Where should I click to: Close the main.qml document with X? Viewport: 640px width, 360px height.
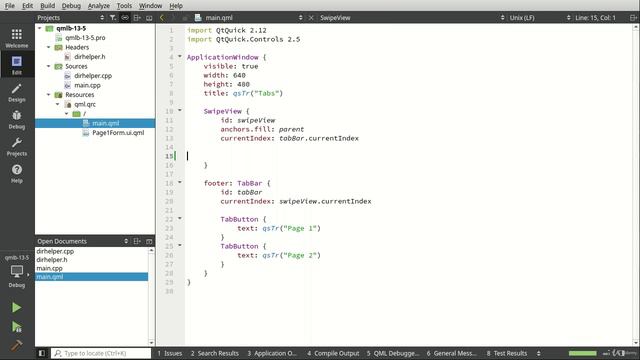[311, 18]
